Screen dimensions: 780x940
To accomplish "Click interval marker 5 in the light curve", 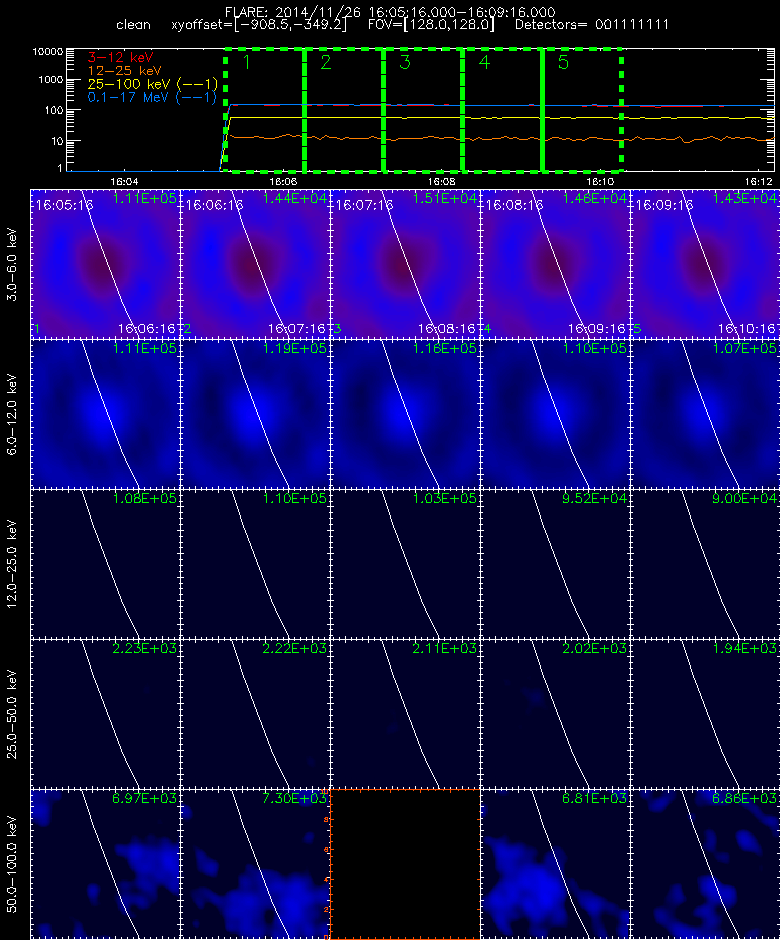I will click(563, 62).
